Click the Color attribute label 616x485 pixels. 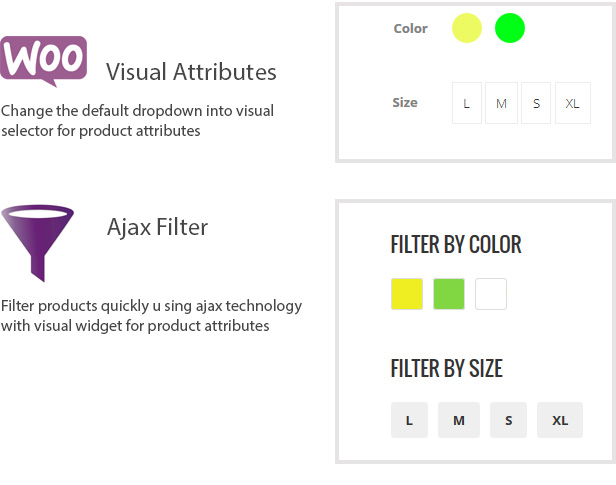click(411, 28)
